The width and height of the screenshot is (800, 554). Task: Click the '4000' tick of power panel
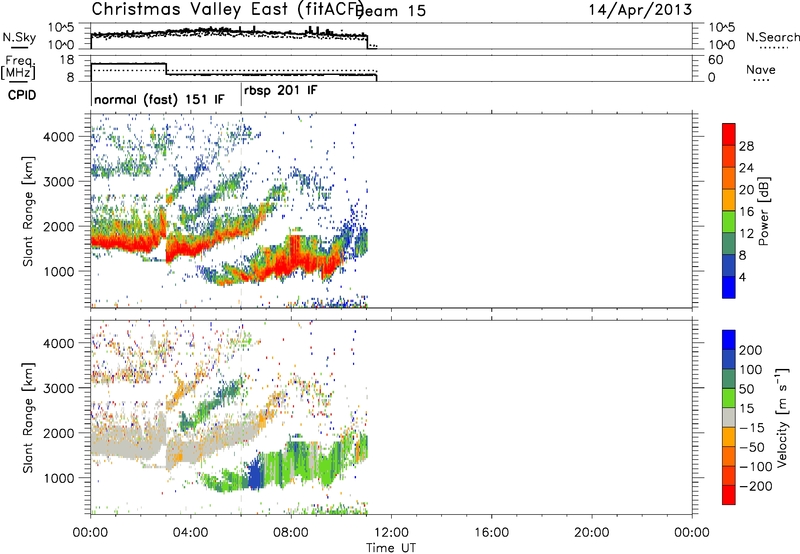click(x=58, y=137)
